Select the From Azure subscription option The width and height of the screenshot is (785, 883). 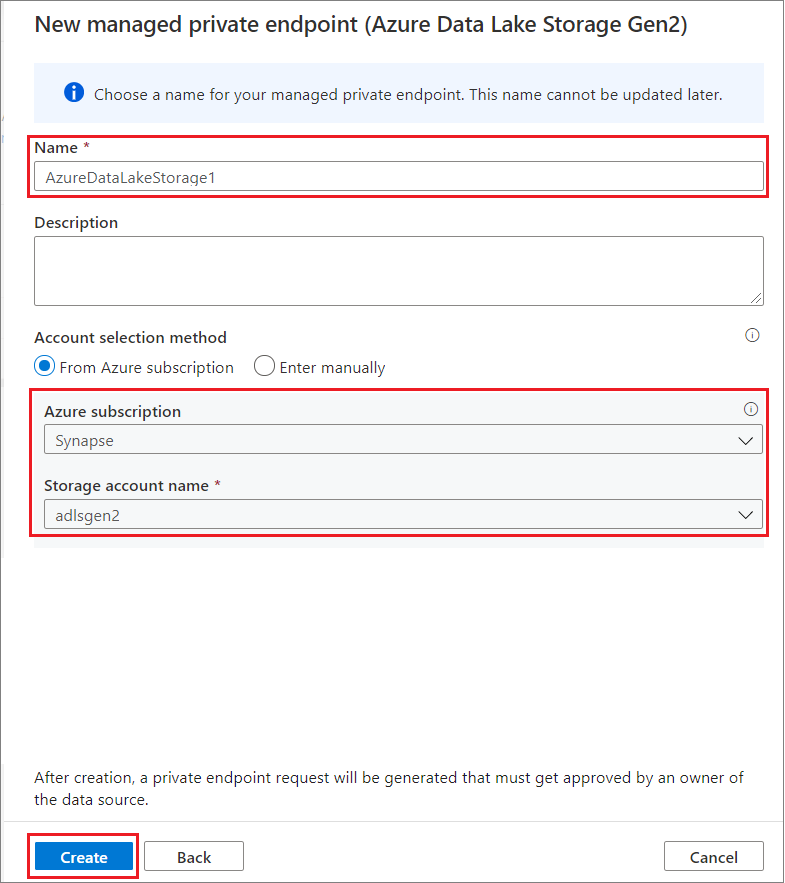(x=44, y=366)
